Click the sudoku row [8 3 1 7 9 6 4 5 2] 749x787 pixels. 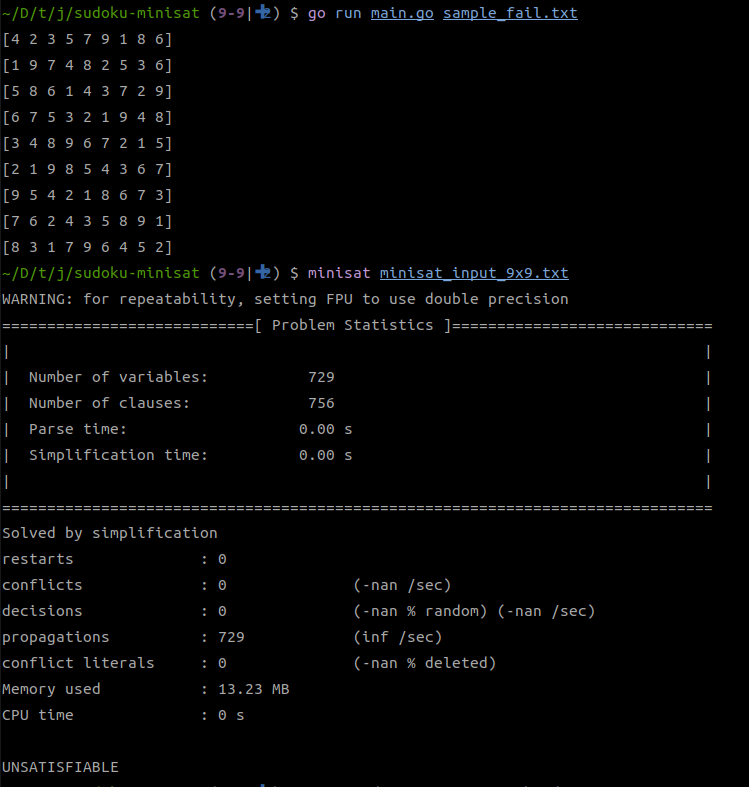pos(87,247)
